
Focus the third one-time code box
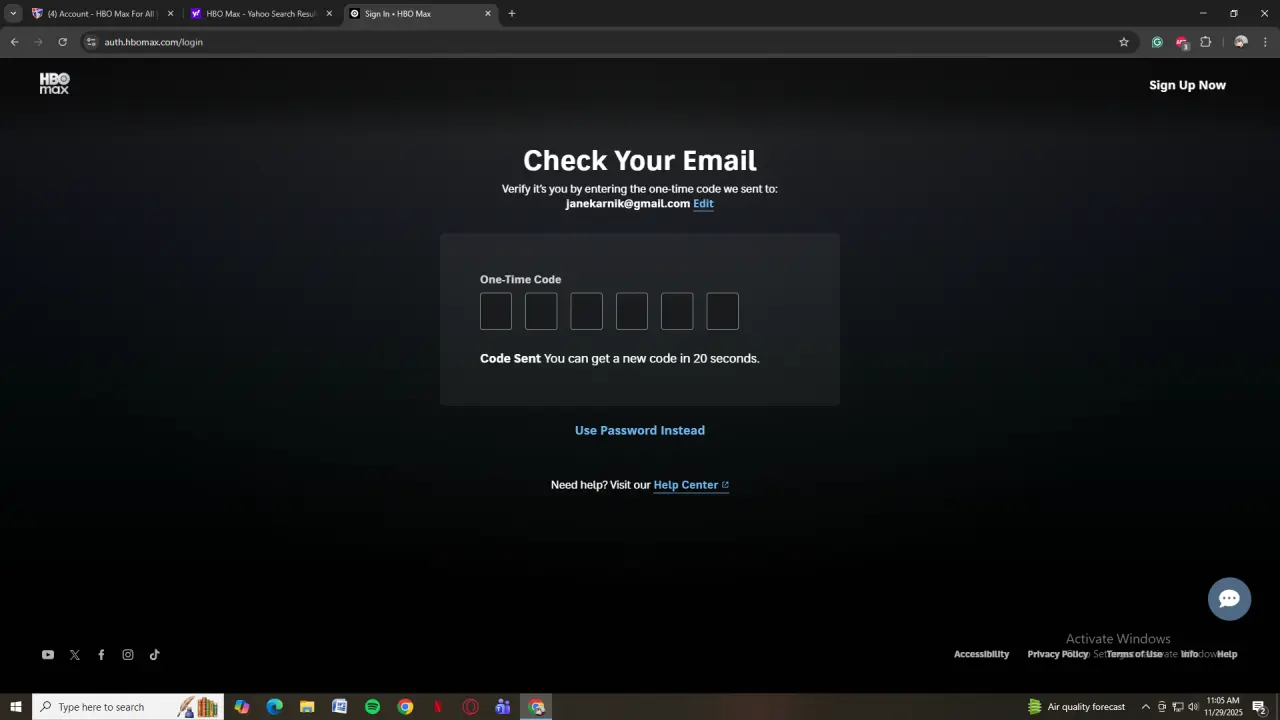587,311
